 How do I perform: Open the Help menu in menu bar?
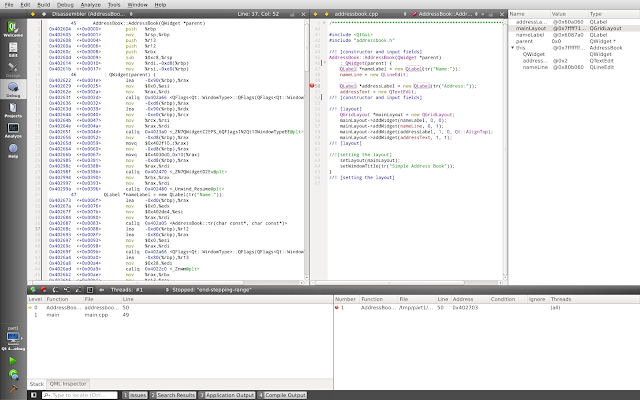(160, 5)
